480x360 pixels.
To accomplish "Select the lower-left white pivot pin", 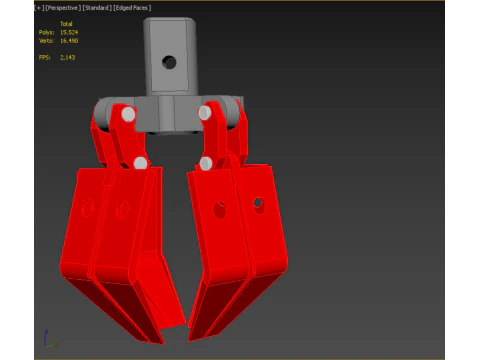I will coord(141,163).
